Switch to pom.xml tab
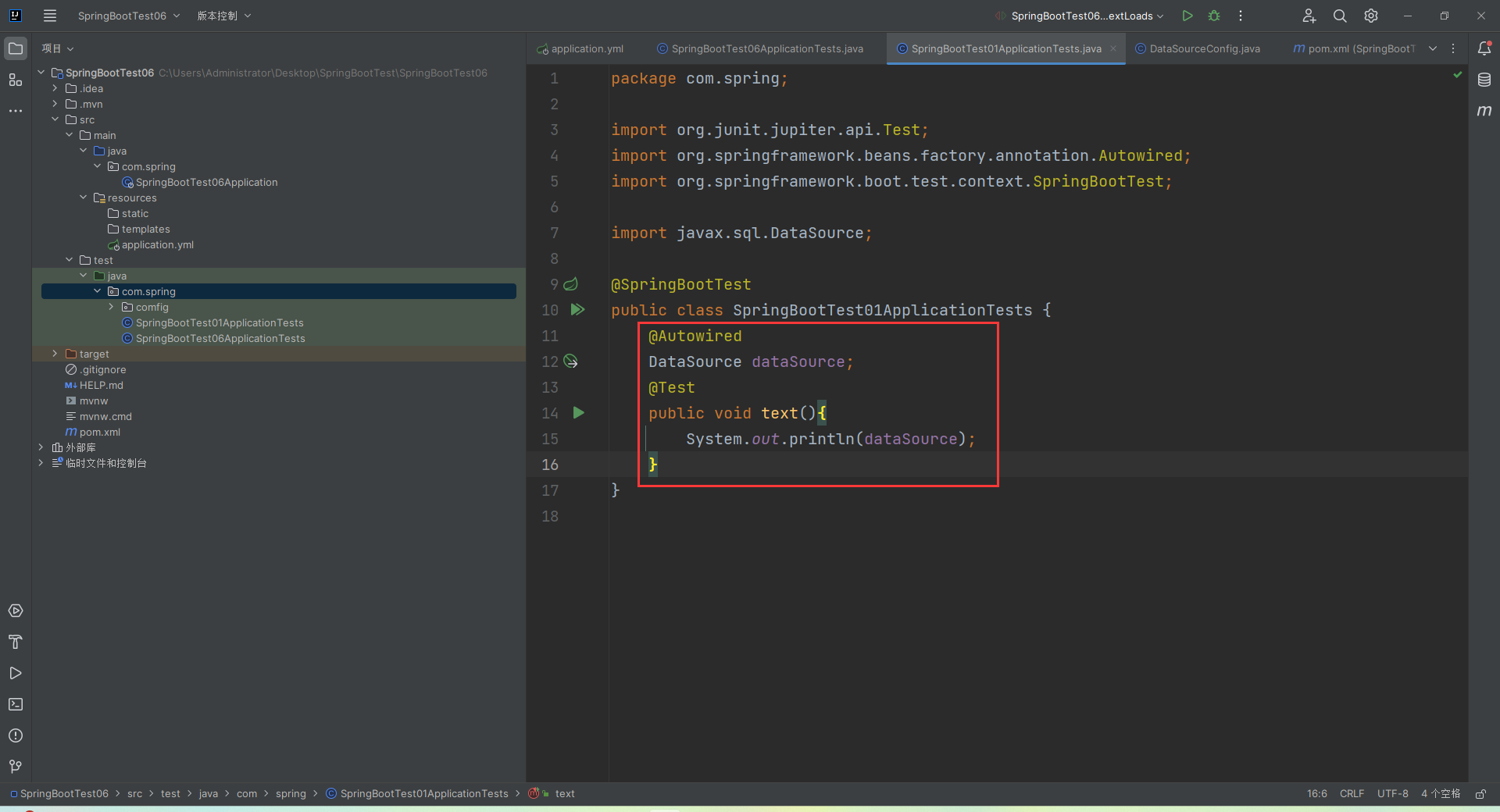1500x812 pixels. [1354, 48]
